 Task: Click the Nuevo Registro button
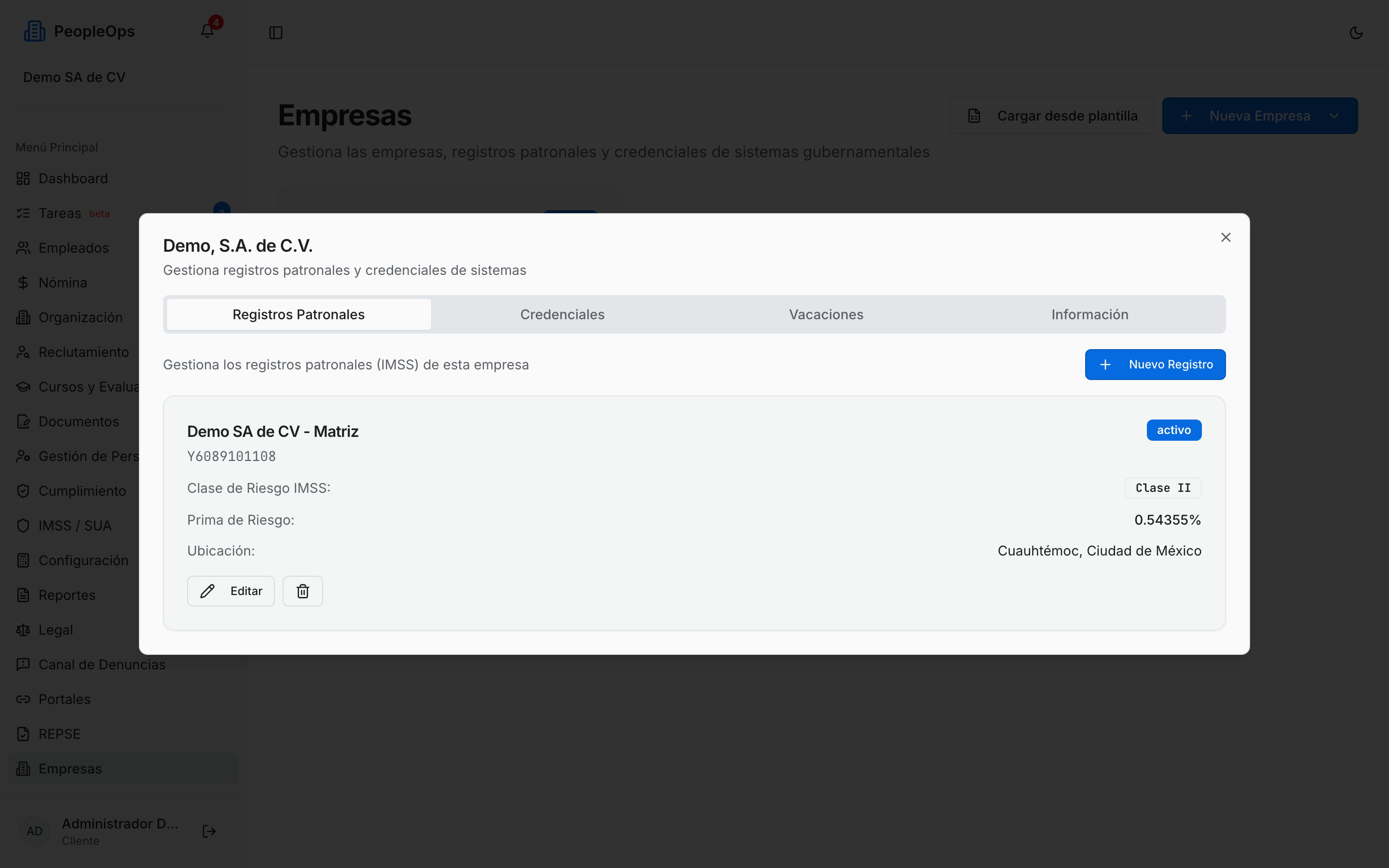[1155, 365]
